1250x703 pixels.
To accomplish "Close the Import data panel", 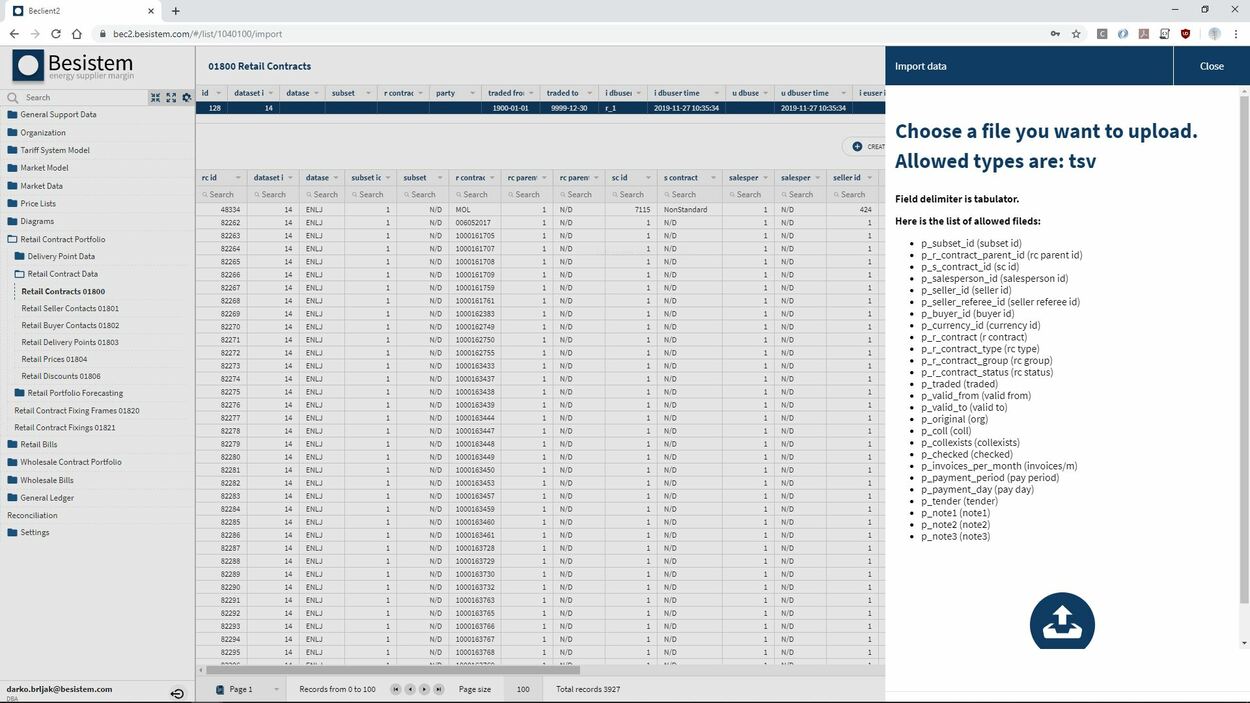I will pos(1211,65).
